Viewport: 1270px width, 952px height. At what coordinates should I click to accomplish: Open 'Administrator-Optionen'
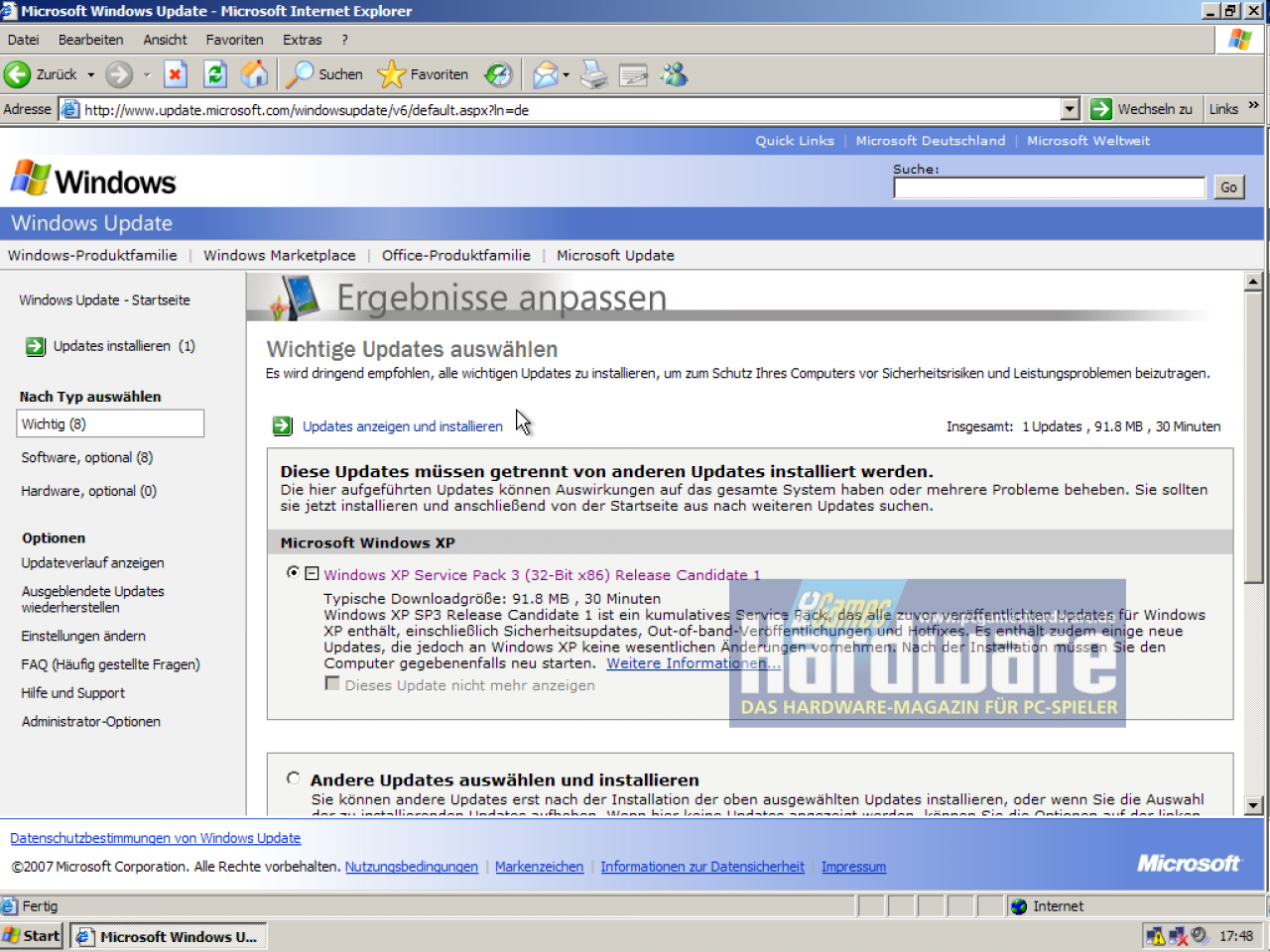[x=91, y=722]
